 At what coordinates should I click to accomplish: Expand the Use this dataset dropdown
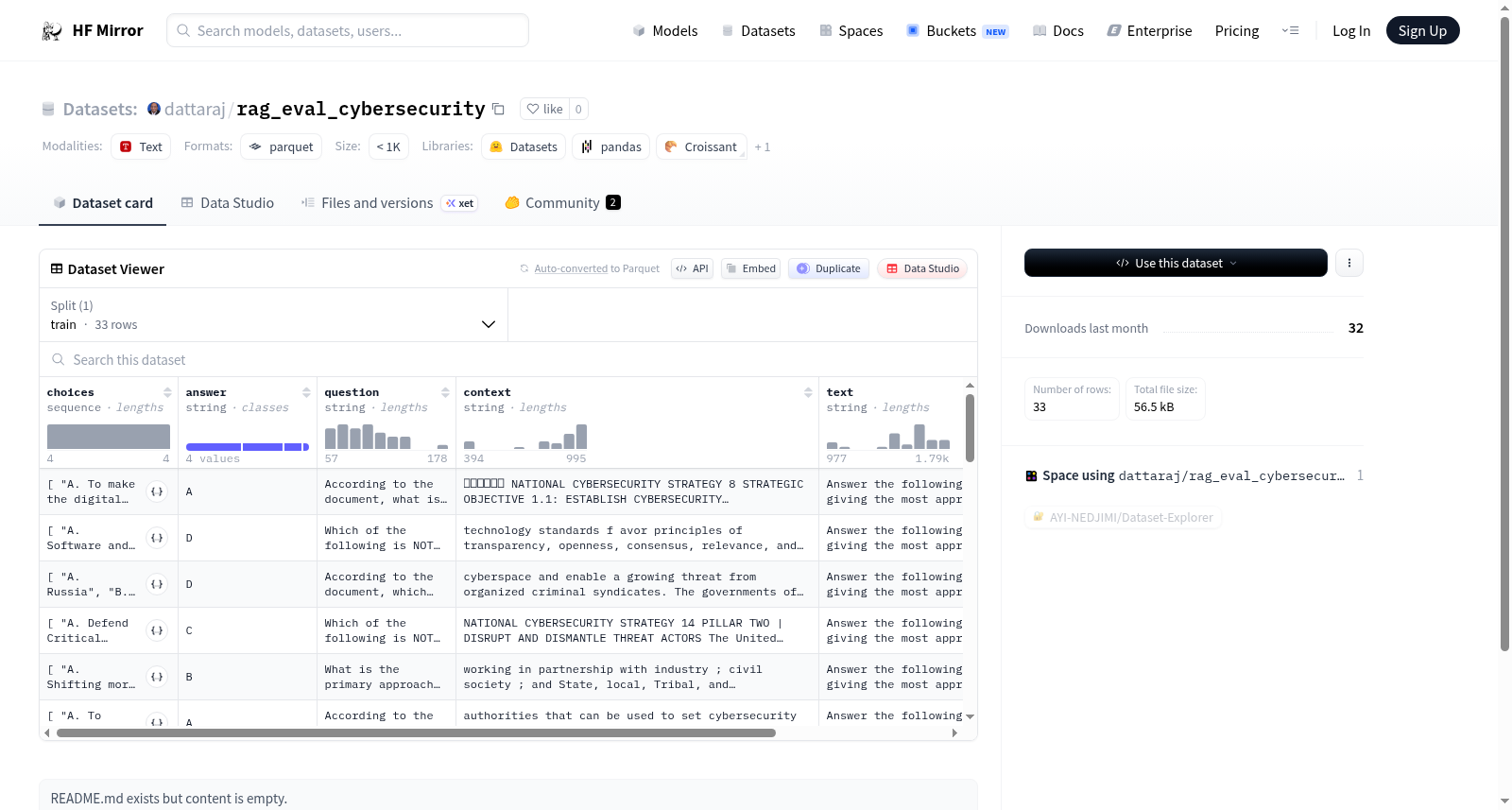(1176, 263)
